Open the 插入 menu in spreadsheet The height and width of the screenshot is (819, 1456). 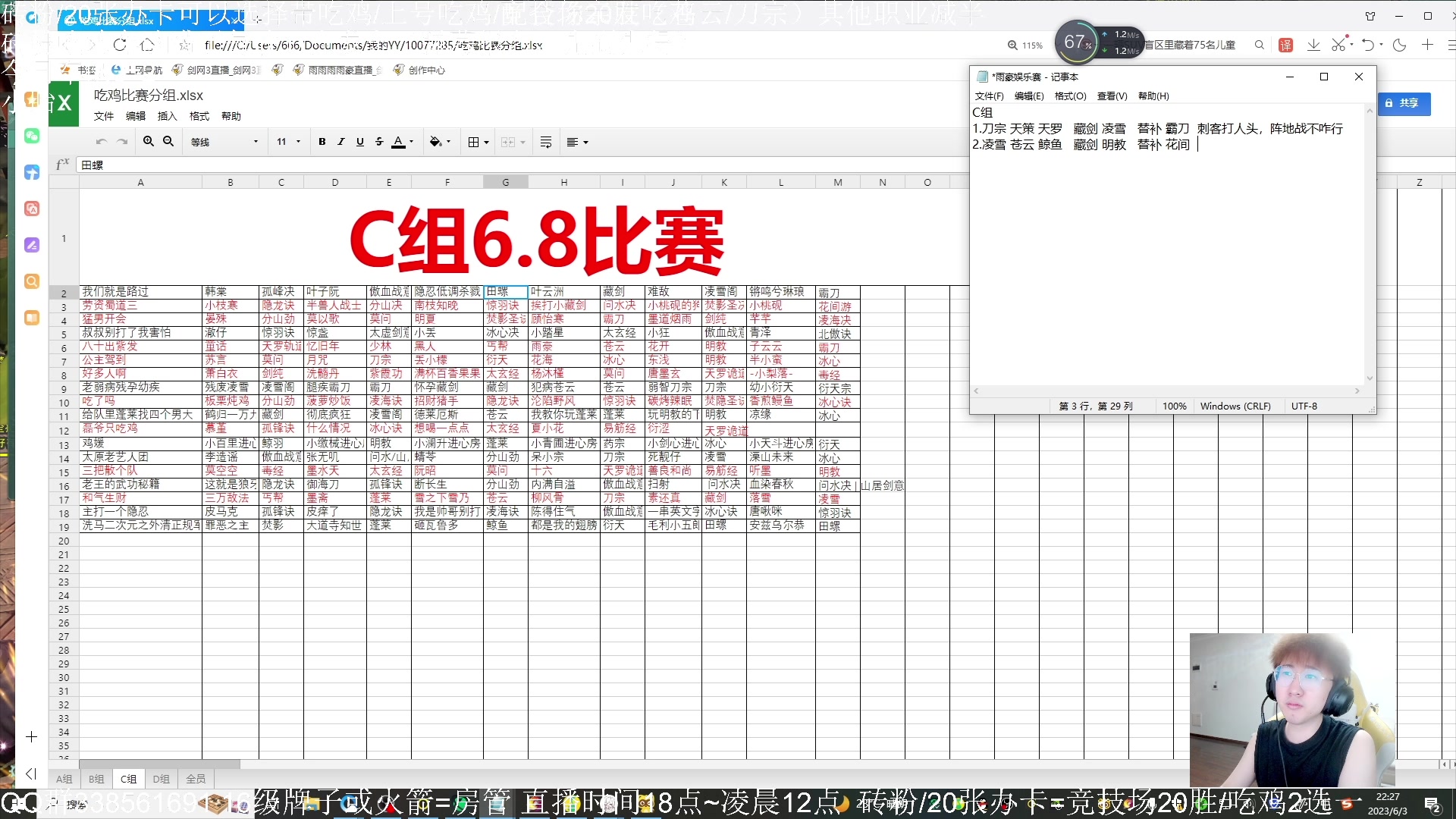167,116
